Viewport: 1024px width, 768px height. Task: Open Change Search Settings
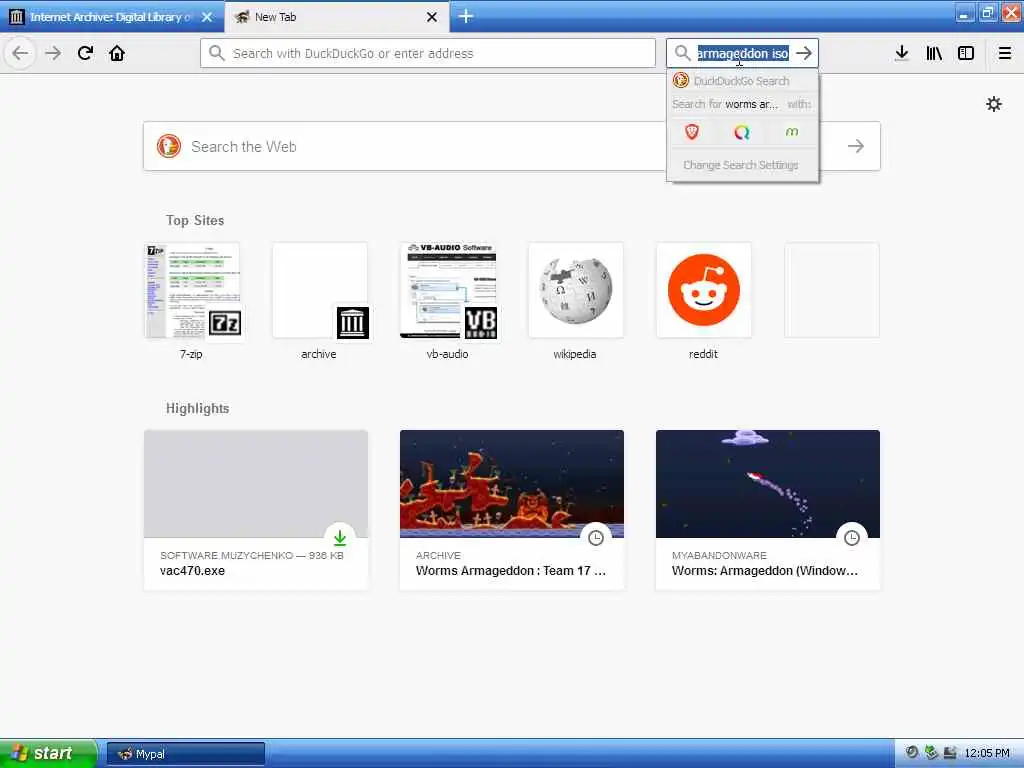click(x=742, y=165)
